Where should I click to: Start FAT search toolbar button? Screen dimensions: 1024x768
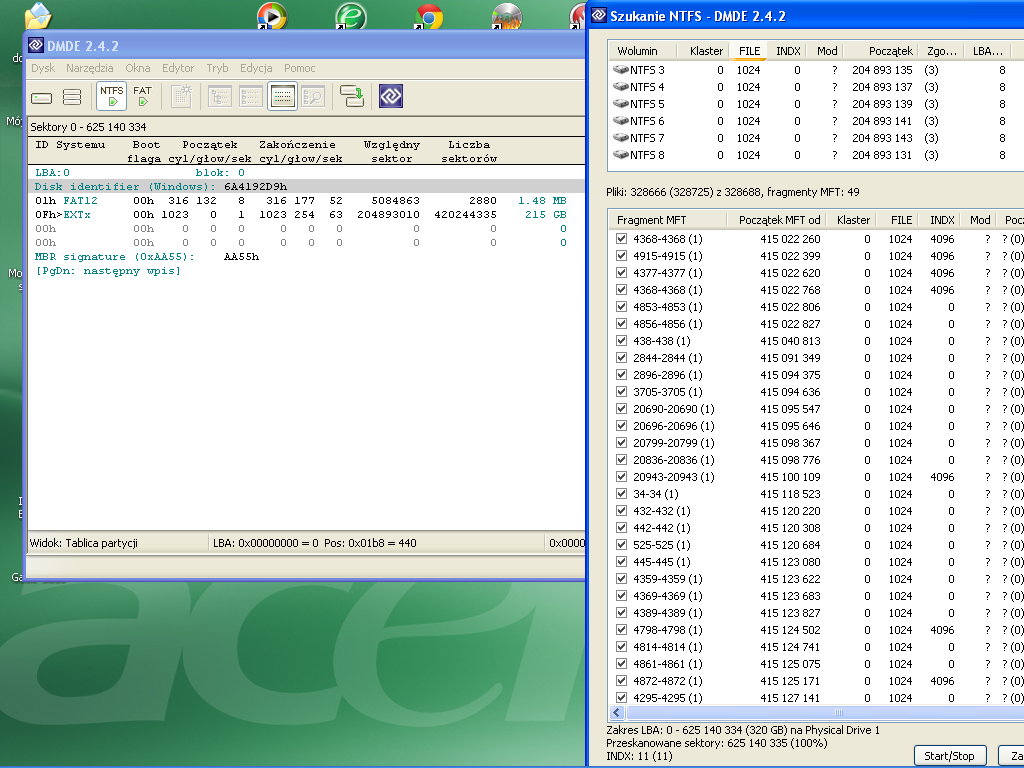[142, 96]
